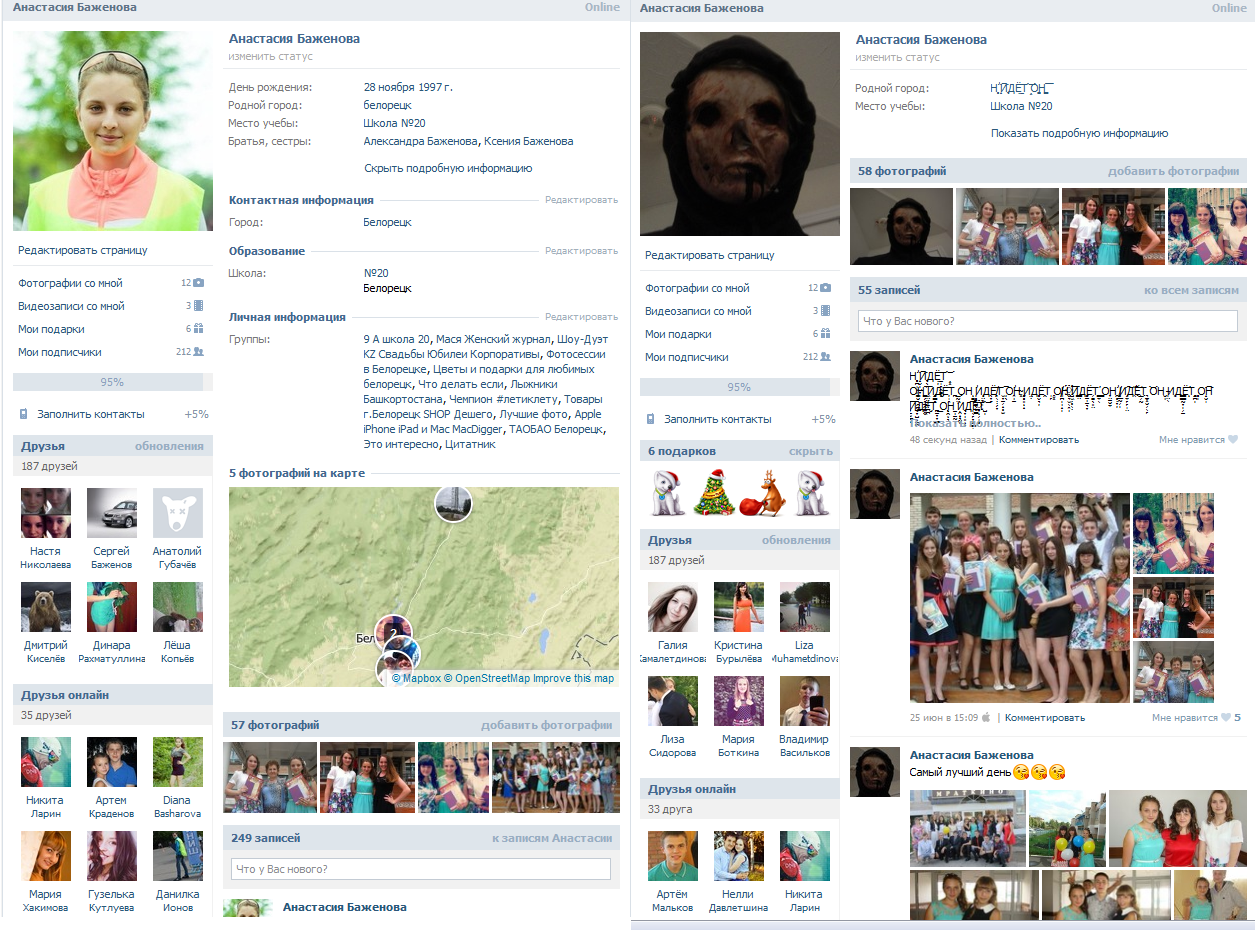Open 'обновления' in left profile Друзья header
The height and width of the screenshot is (941, 1255).
coord(169,446)
